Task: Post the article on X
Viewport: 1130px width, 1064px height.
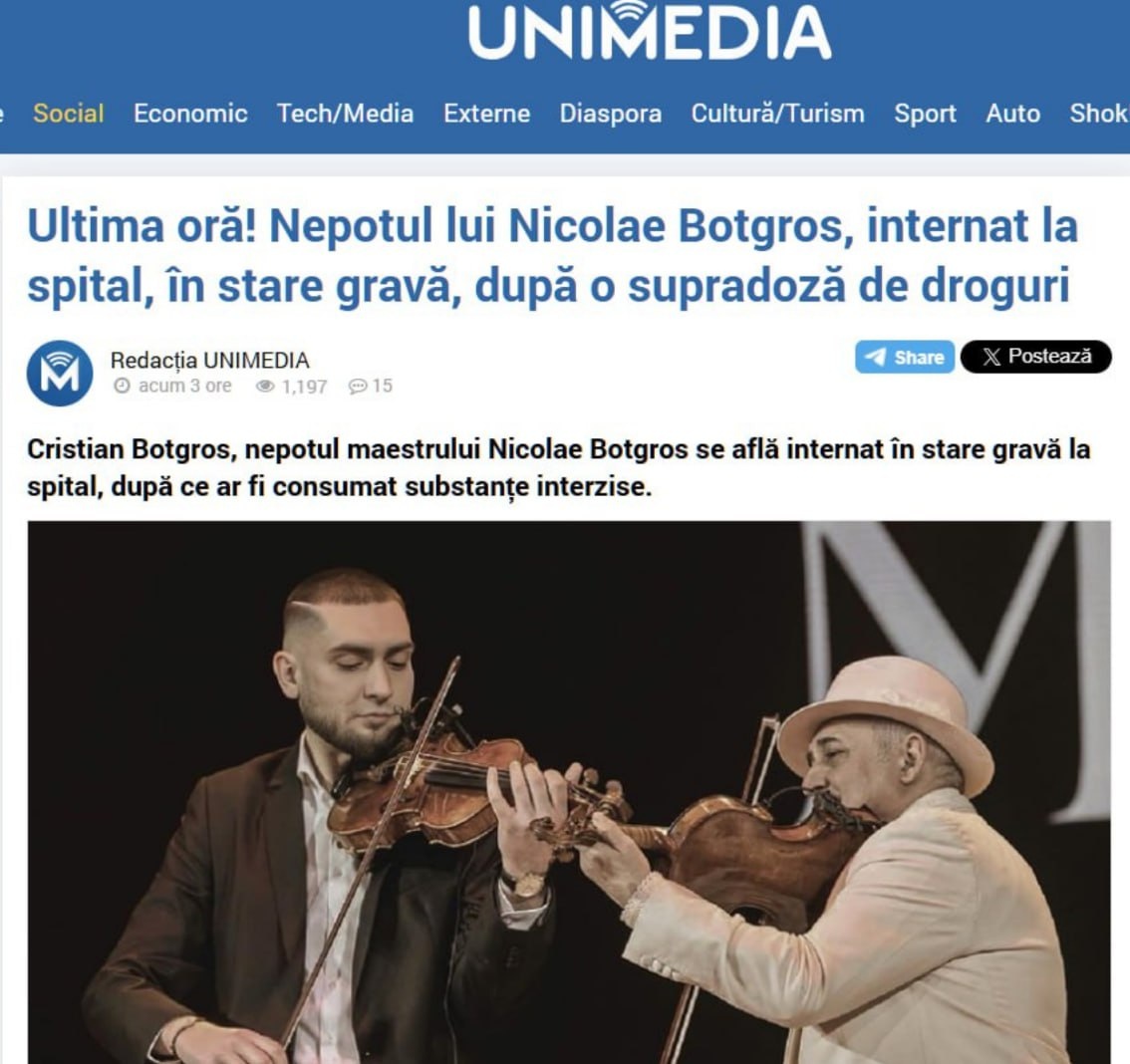Action: coord(1035,357)
